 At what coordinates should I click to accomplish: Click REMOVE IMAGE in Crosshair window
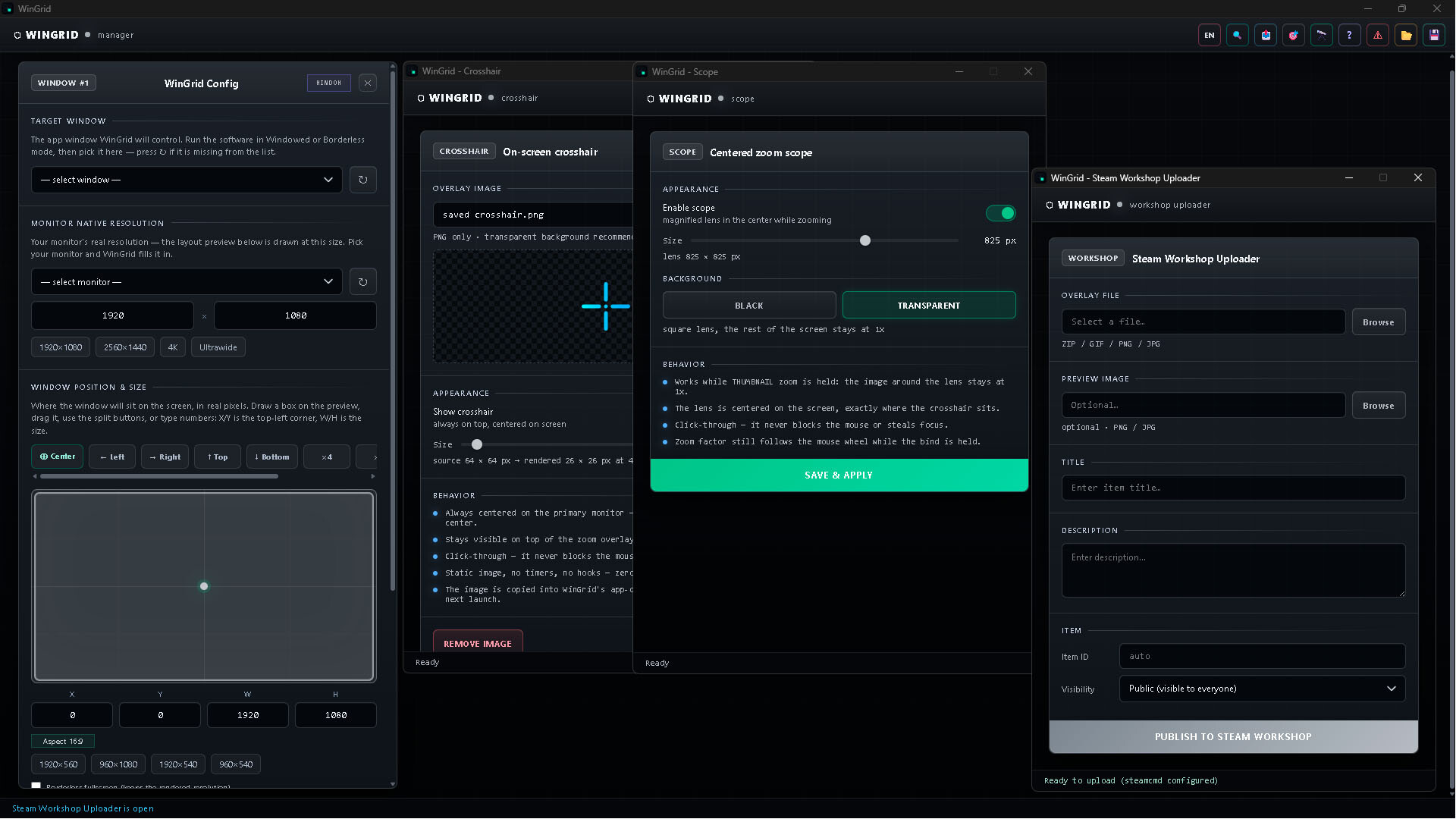coord(478,642)
